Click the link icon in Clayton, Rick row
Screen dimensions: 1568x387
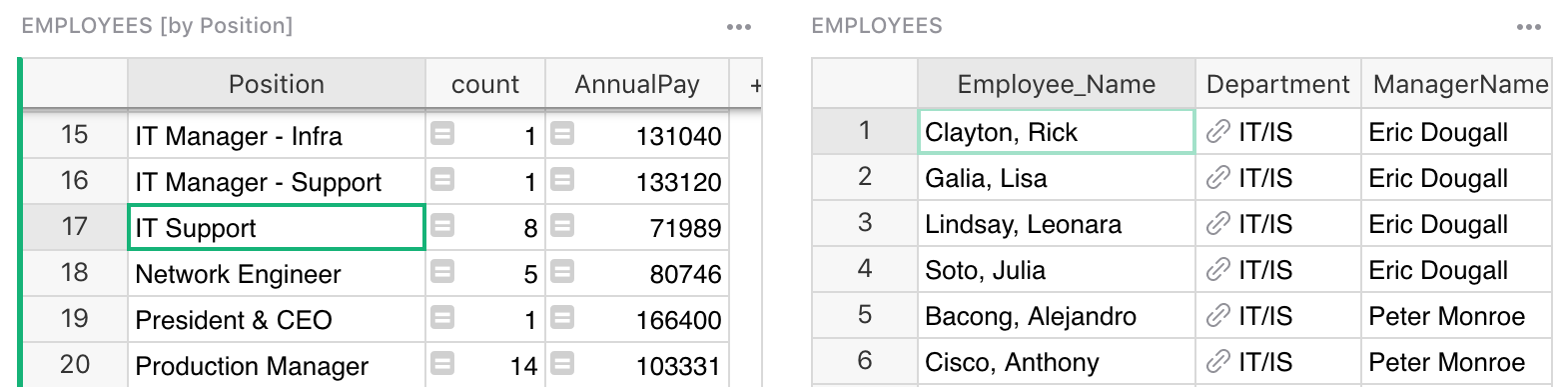(x=1217, y=132)
